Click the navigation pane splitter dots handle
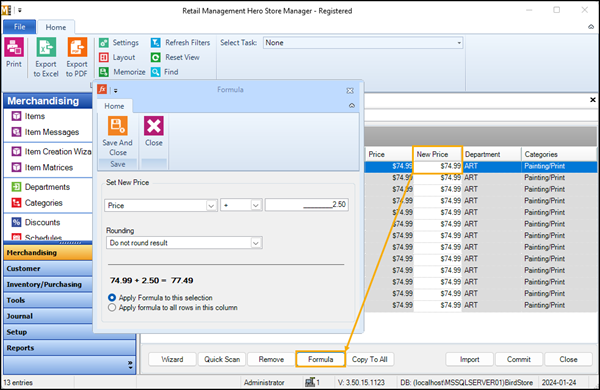 [70, 243]
